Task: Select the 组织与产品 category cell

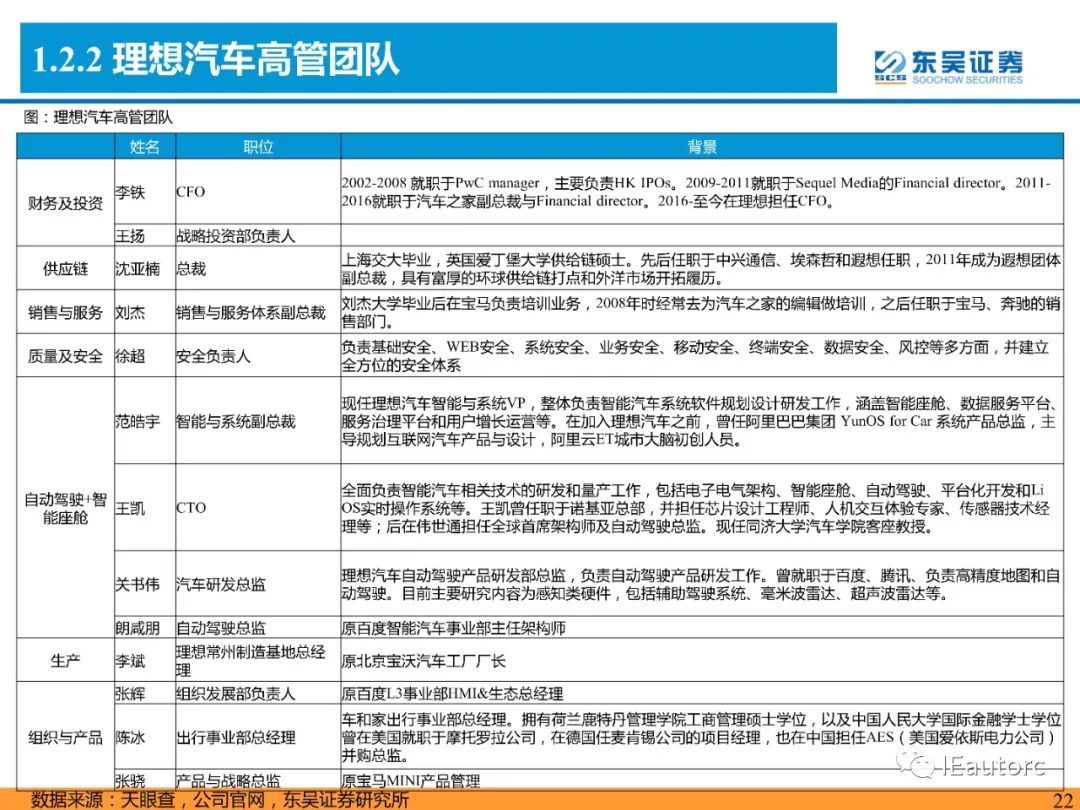Action: point(65,737)
